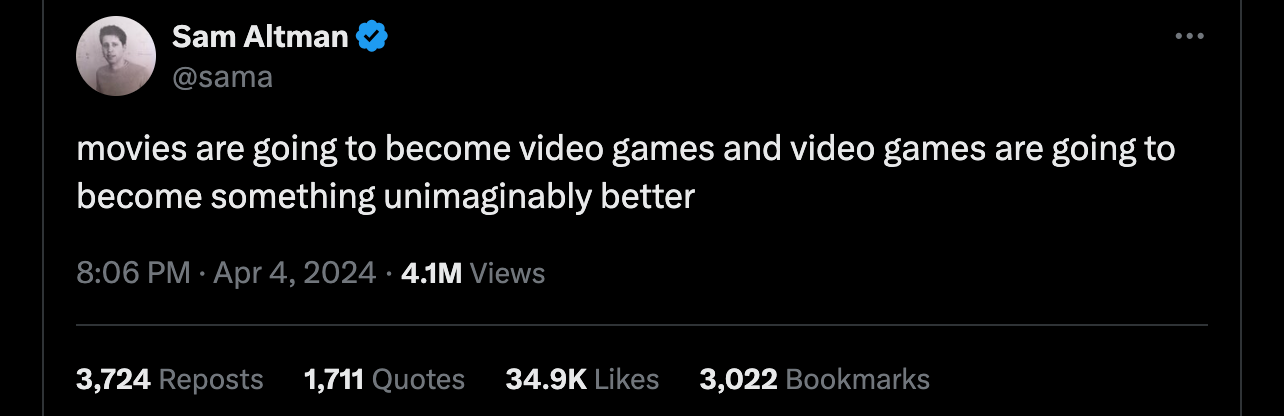Click the 8:06 PM timestamp

tap(133, 273)
